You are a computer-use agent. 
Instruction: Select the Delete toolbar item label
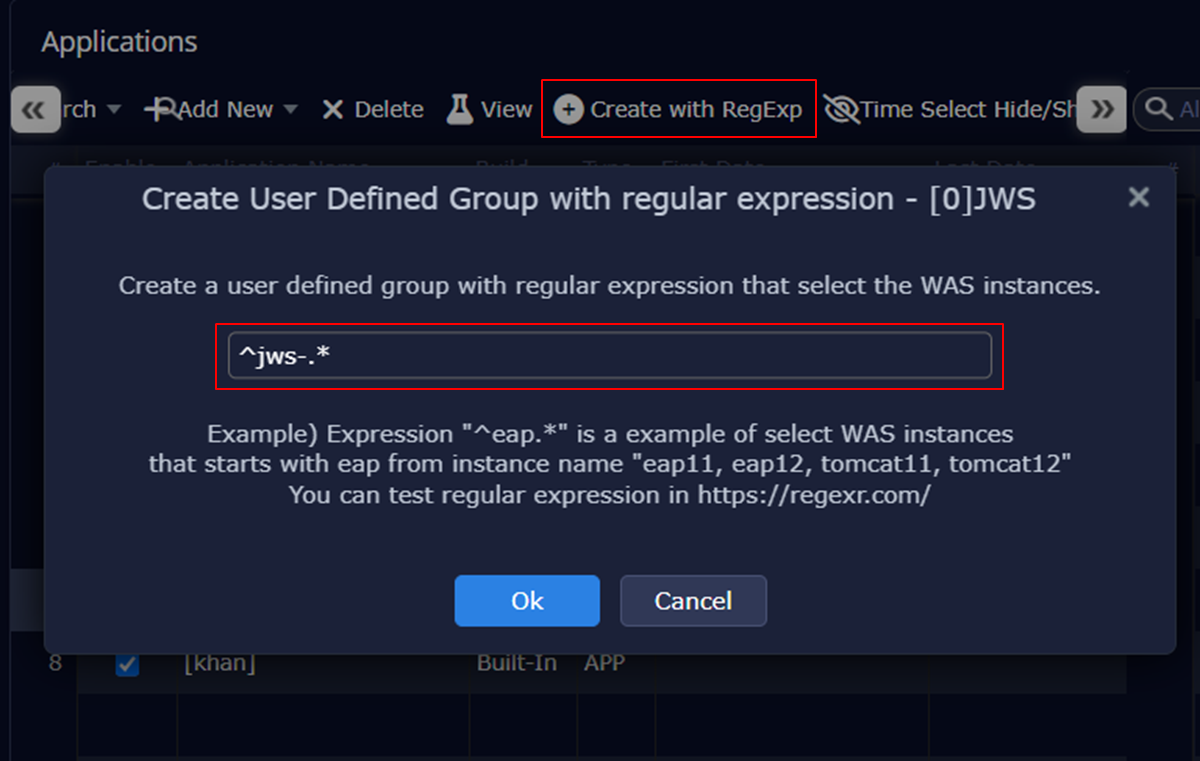(x=389, y=110)
